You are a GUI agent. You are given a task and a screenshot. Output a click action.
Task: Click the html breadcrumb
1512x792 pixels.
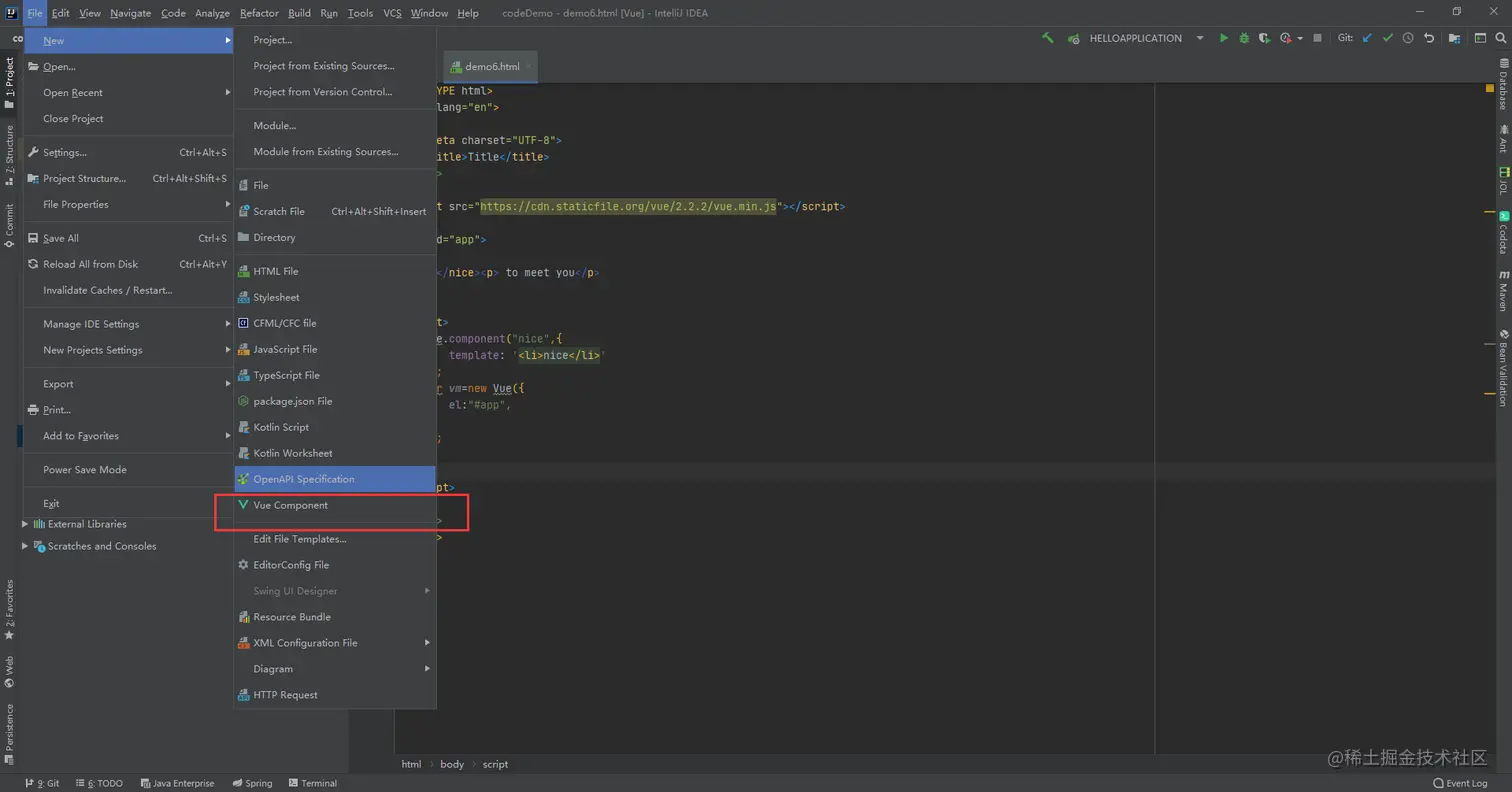click(411, 764)
